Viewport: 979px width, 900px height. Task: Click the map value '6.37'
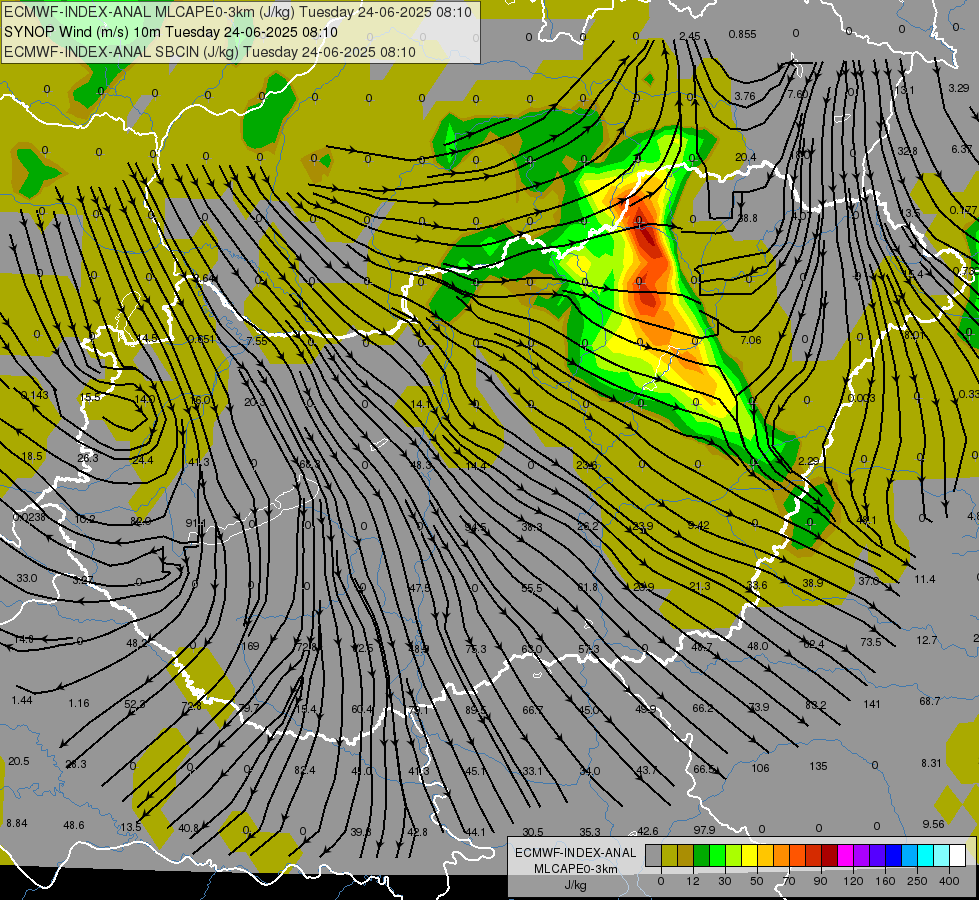962,149
